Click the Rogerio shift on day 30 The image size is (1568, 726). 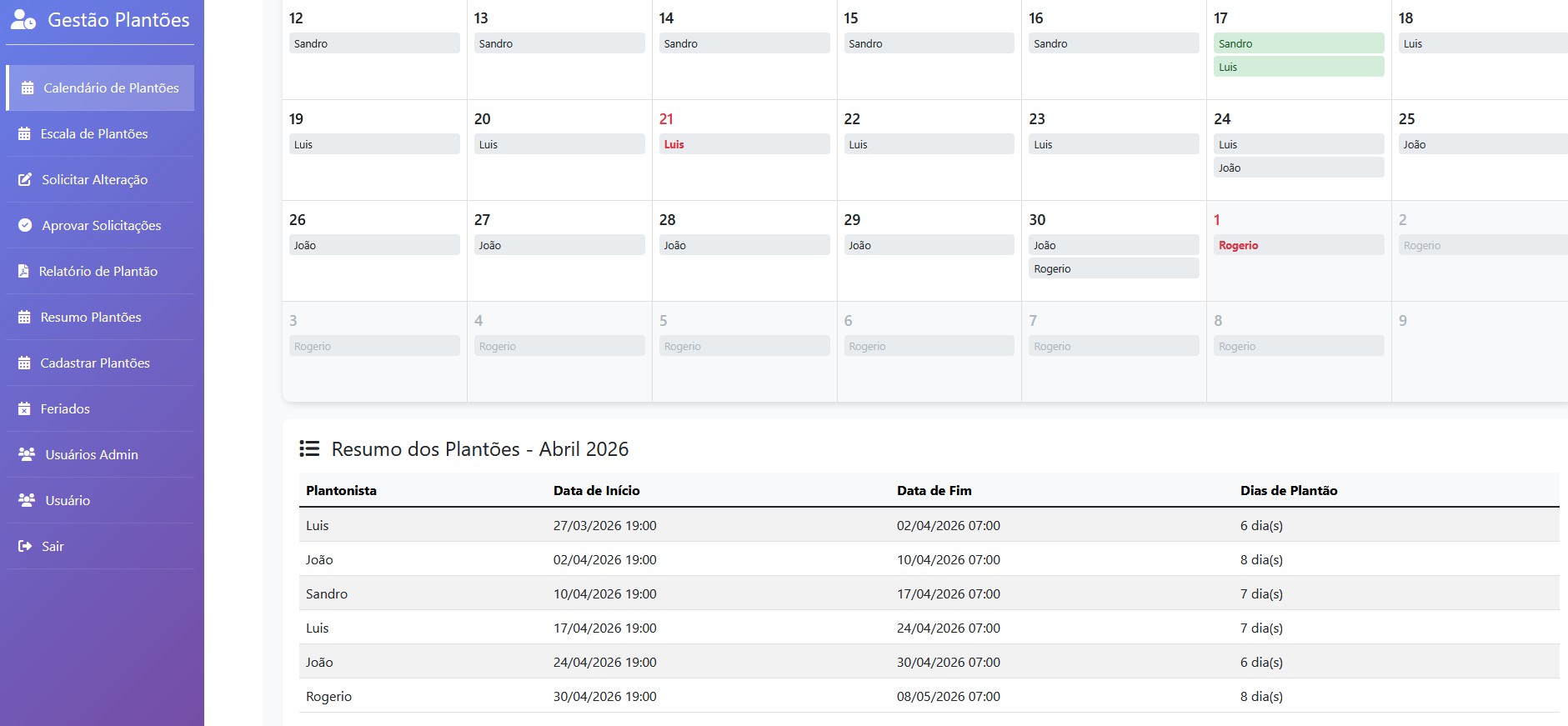(x=1114, y=268)
